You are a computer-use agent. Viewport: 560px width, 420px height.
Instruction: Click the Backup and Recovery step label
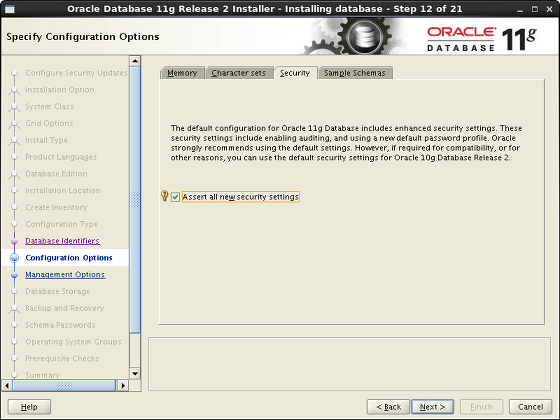pyautogui.click(x=65, y=308)
